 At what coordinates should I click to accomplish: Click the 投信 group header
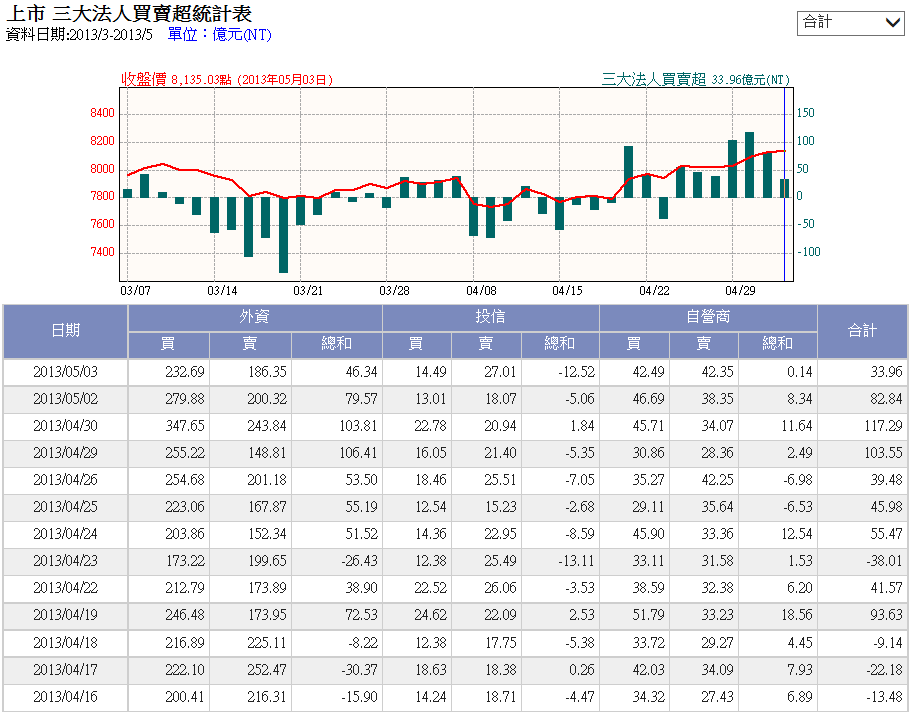coord(490,317)
